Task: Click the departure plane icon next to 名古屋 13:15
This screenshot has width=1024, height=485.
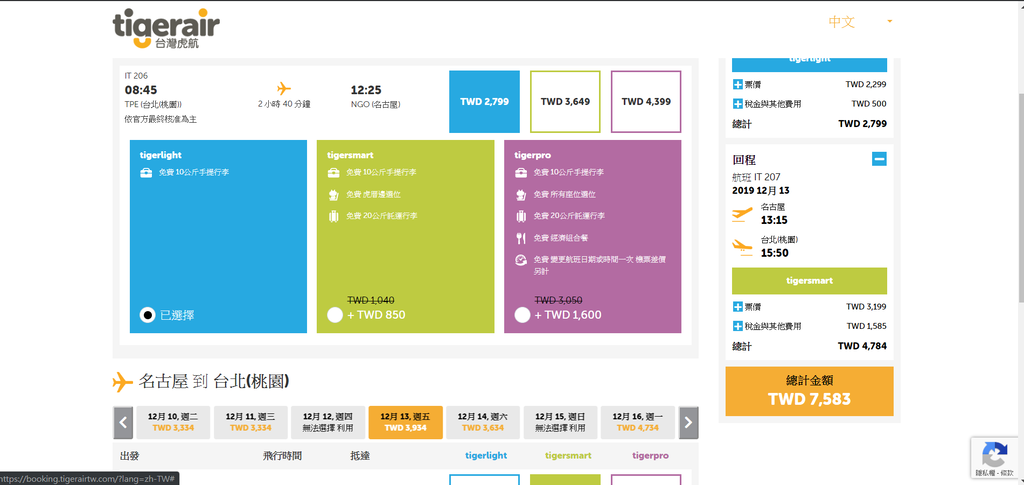Action: pos(743,213)
